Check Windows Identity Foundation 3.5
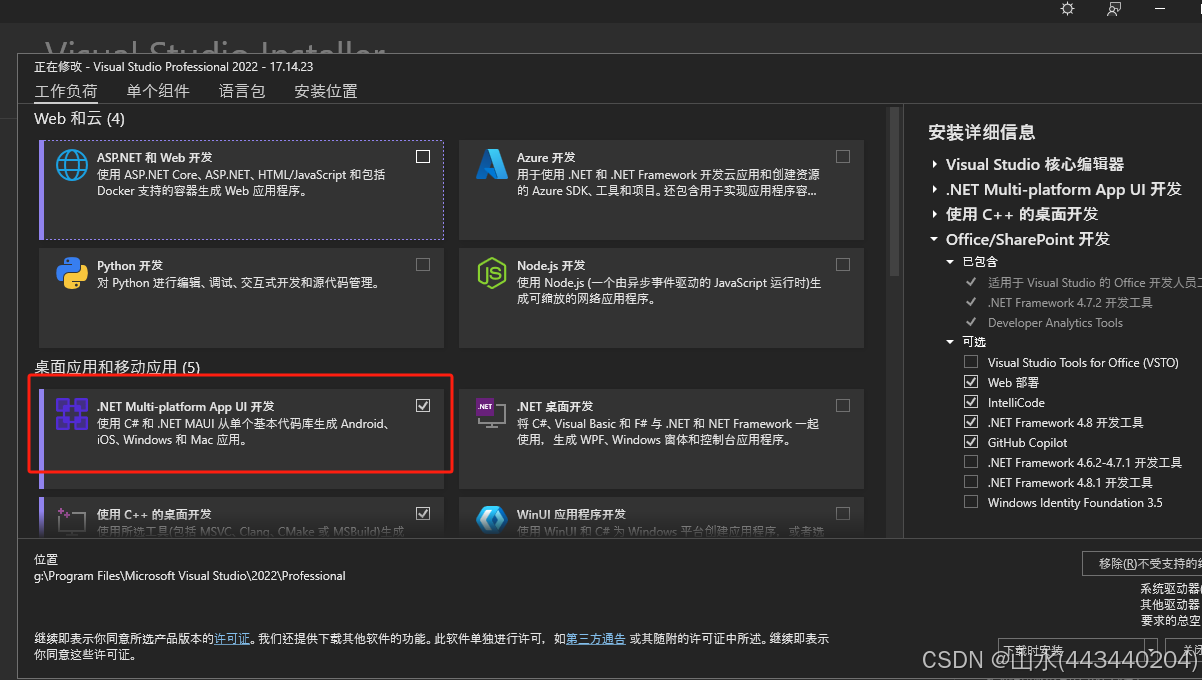This screenshot has height=680, width=1202. click(x=971, y=503)
